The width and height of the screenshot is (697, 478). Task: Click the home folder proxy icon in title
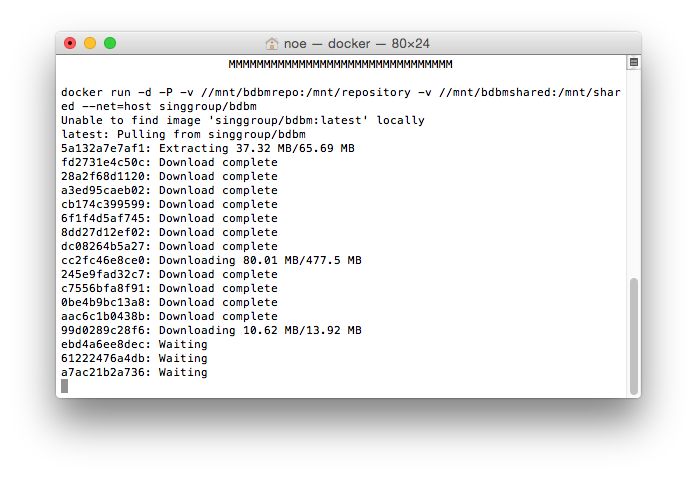click(271, 44)
